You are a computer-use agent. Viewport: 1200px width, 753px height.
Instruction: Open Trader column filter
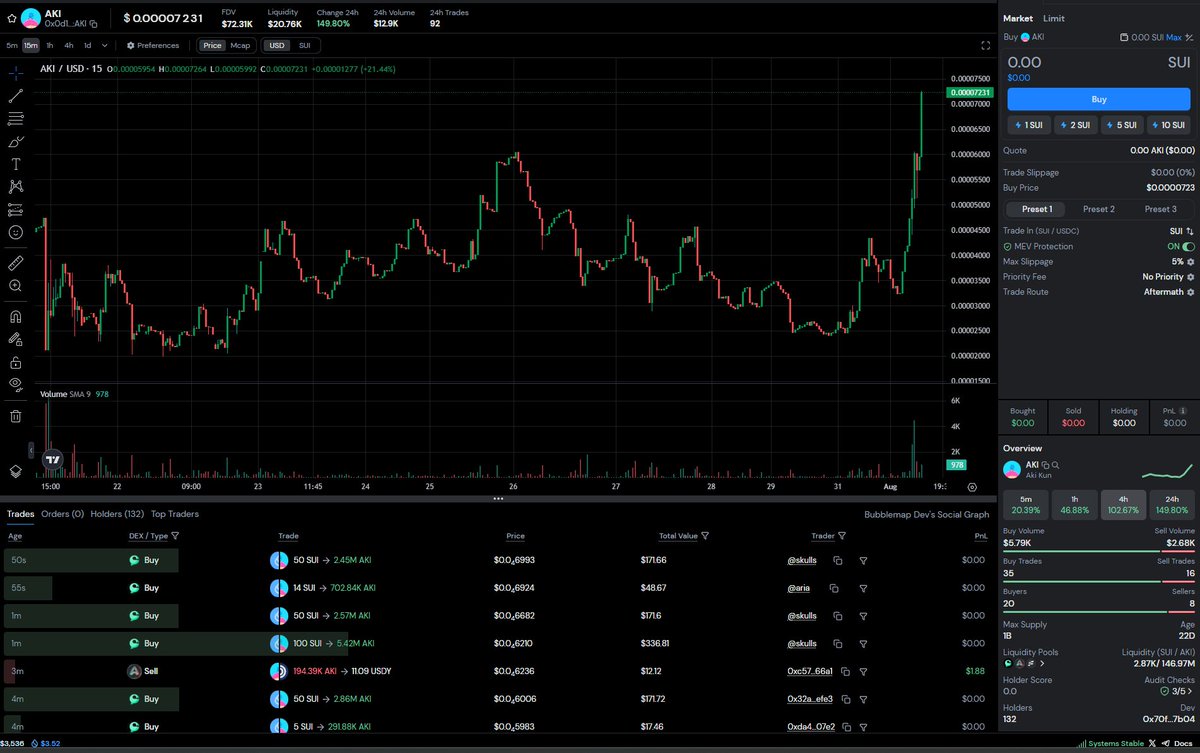coord(842,536)
